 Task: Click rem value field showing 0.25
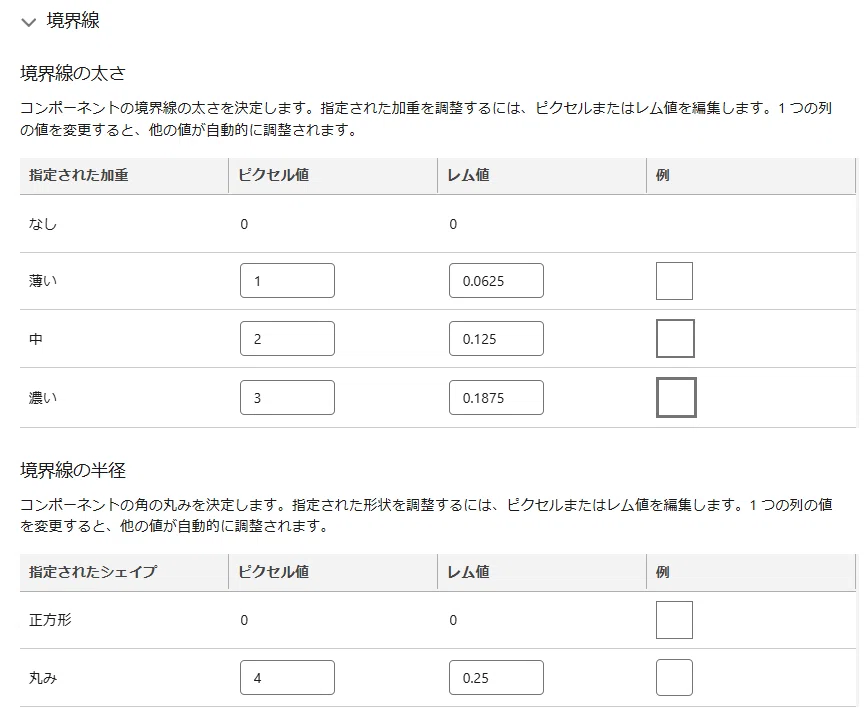tap(496, 677)
